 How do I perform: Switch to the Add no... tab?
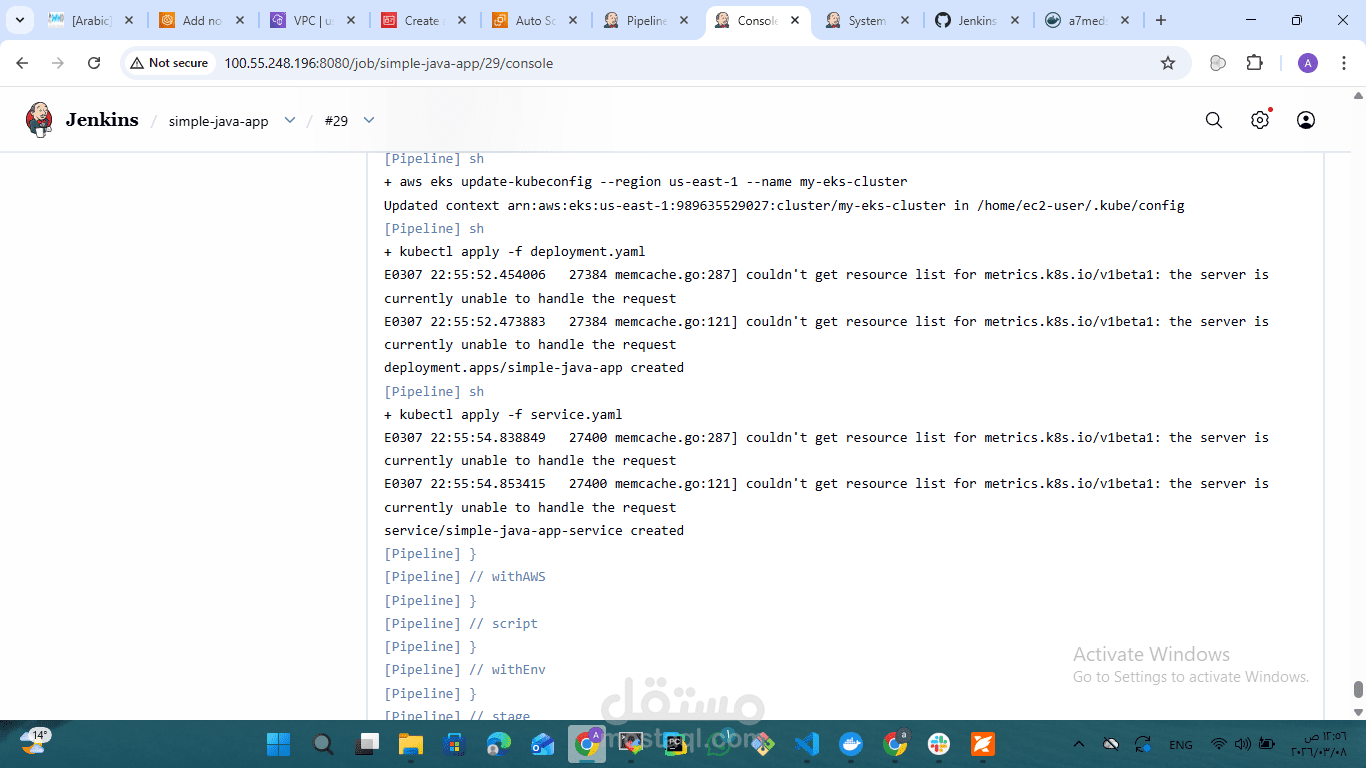202,20
